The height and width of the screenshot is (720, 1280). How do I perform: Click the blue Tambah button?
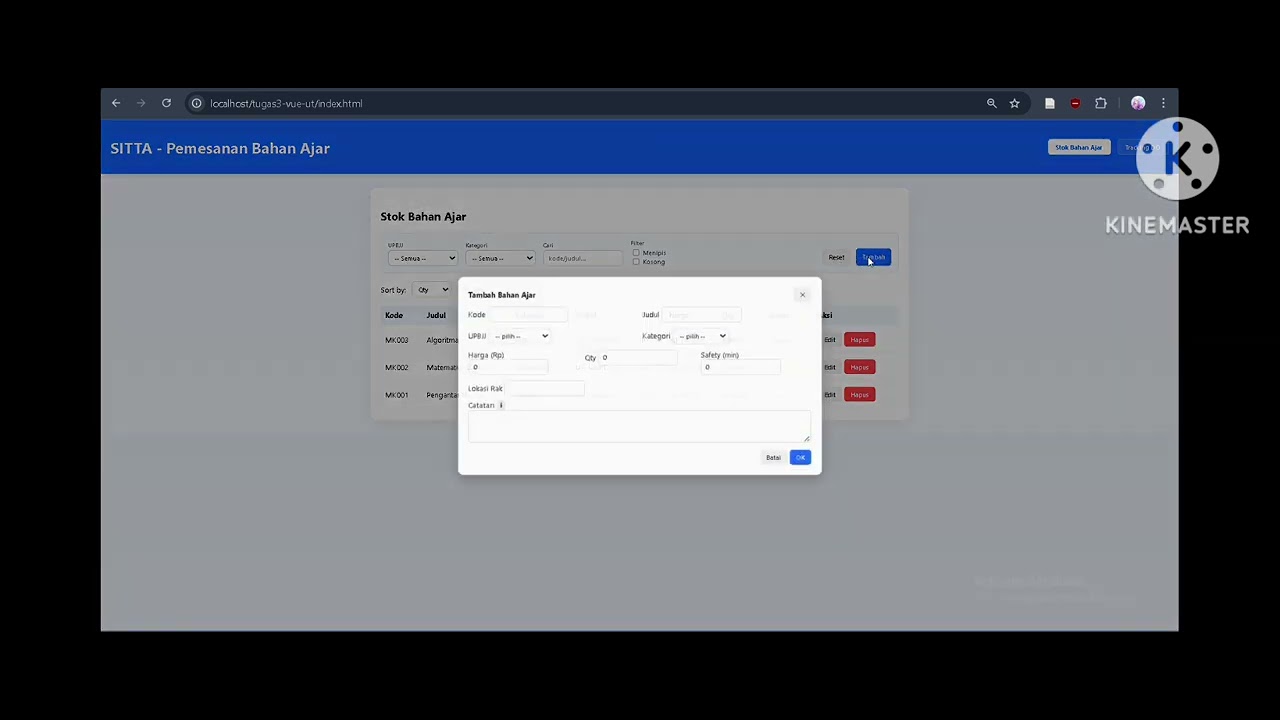(x=873, y=257)
